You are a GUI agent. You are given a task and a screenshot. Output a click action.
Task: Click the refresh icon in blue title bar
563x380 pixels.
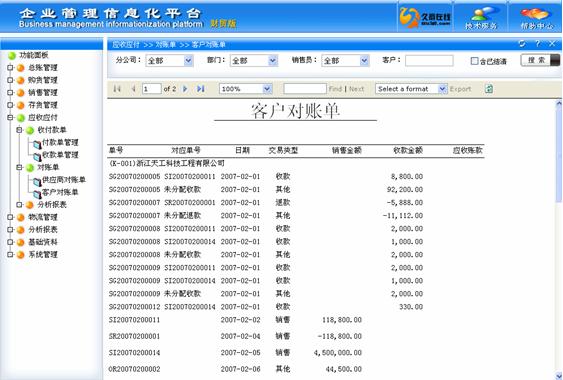(522, 44)
